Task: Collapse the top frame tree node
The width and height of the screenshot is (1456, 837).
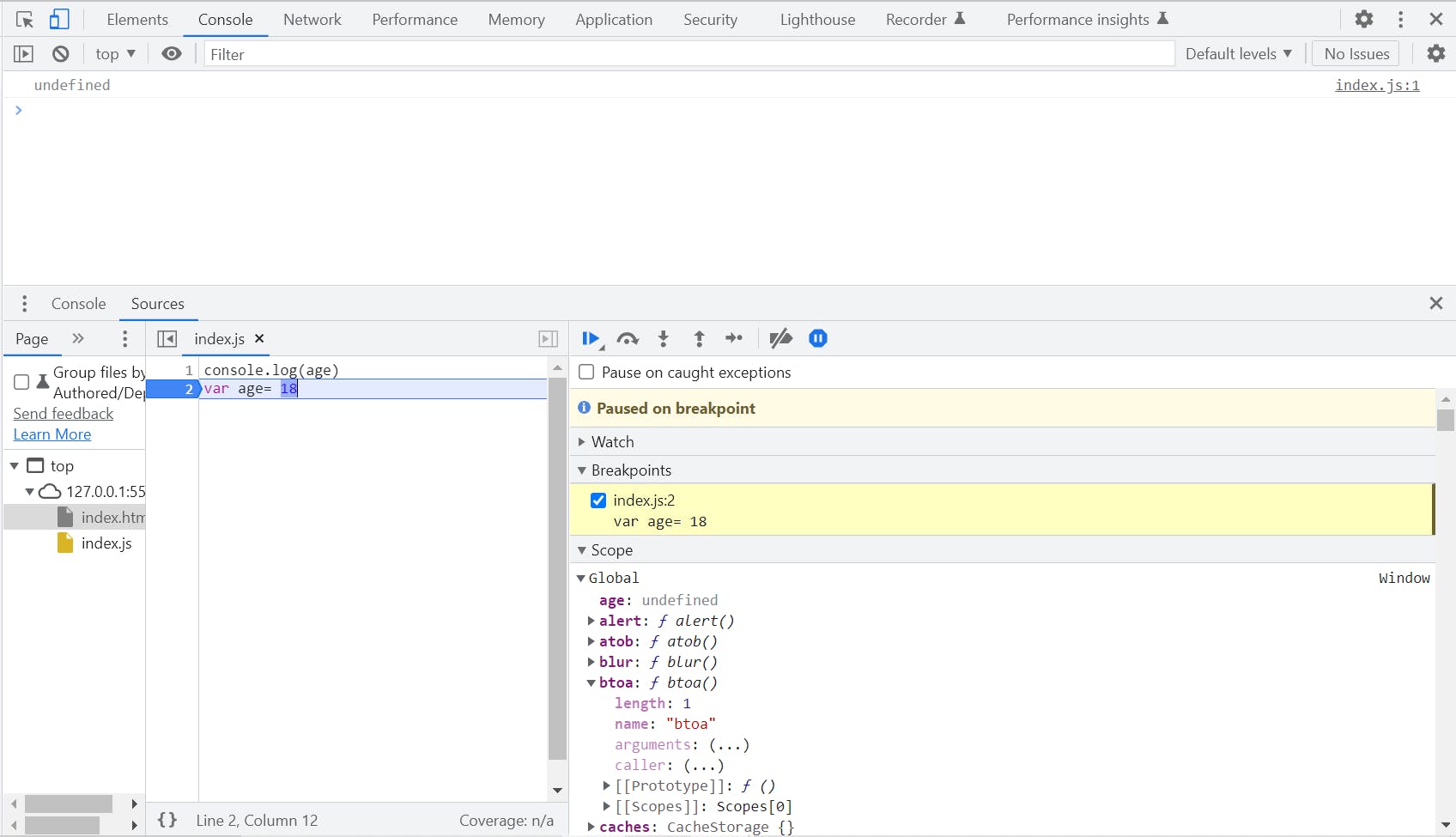Action: (x=14, y=466)
